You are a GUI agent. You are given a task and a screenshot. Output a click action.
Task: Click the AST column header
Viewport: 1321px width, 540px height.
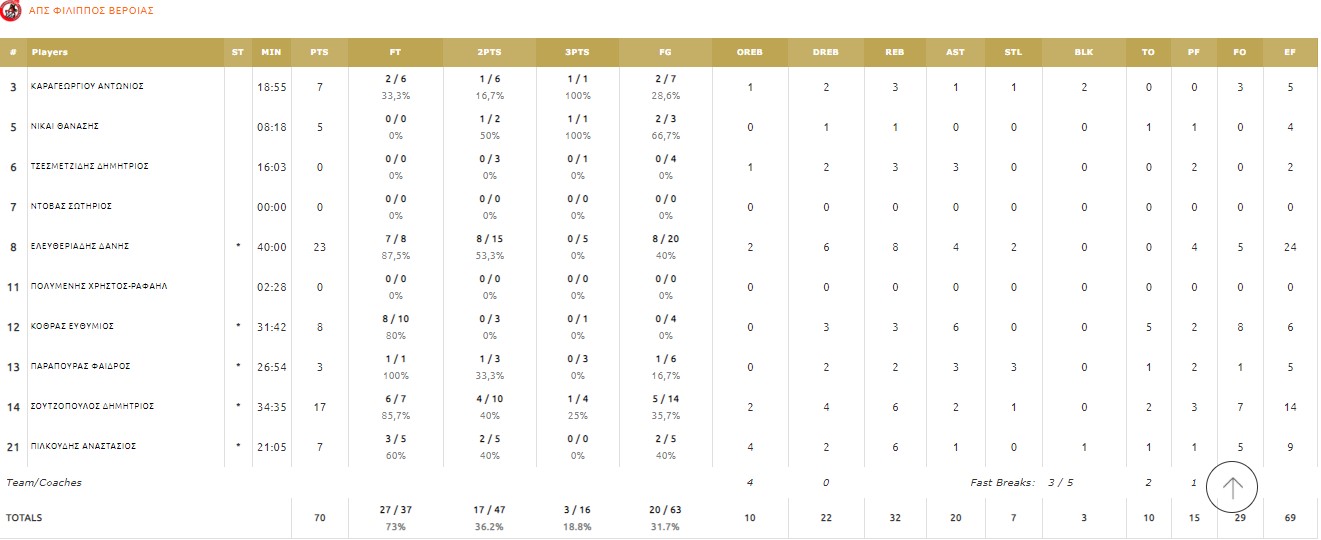[955, 52]
